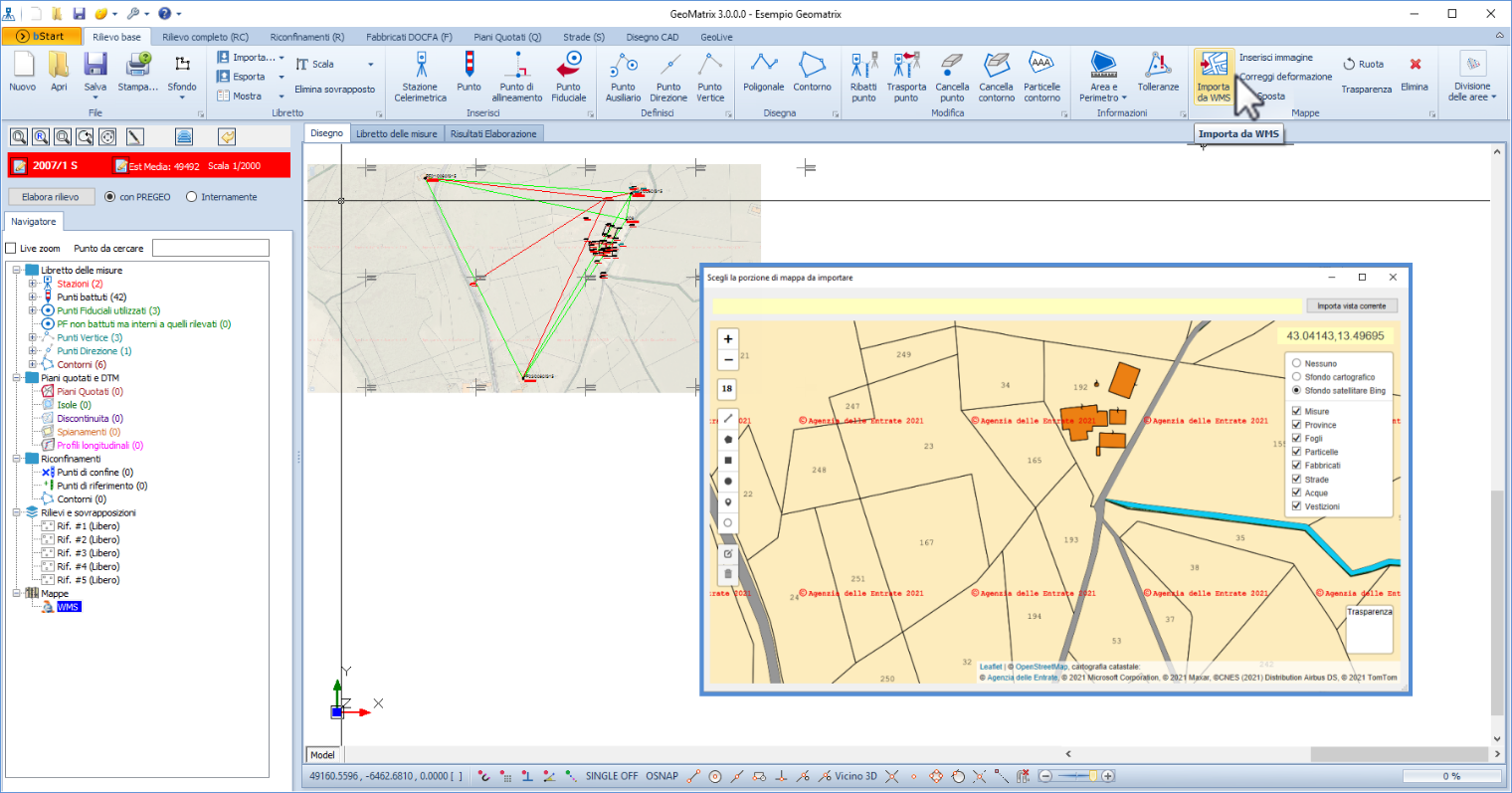Uncheck the Fabbricati layer checkbox

click(x=1296, y=465)
